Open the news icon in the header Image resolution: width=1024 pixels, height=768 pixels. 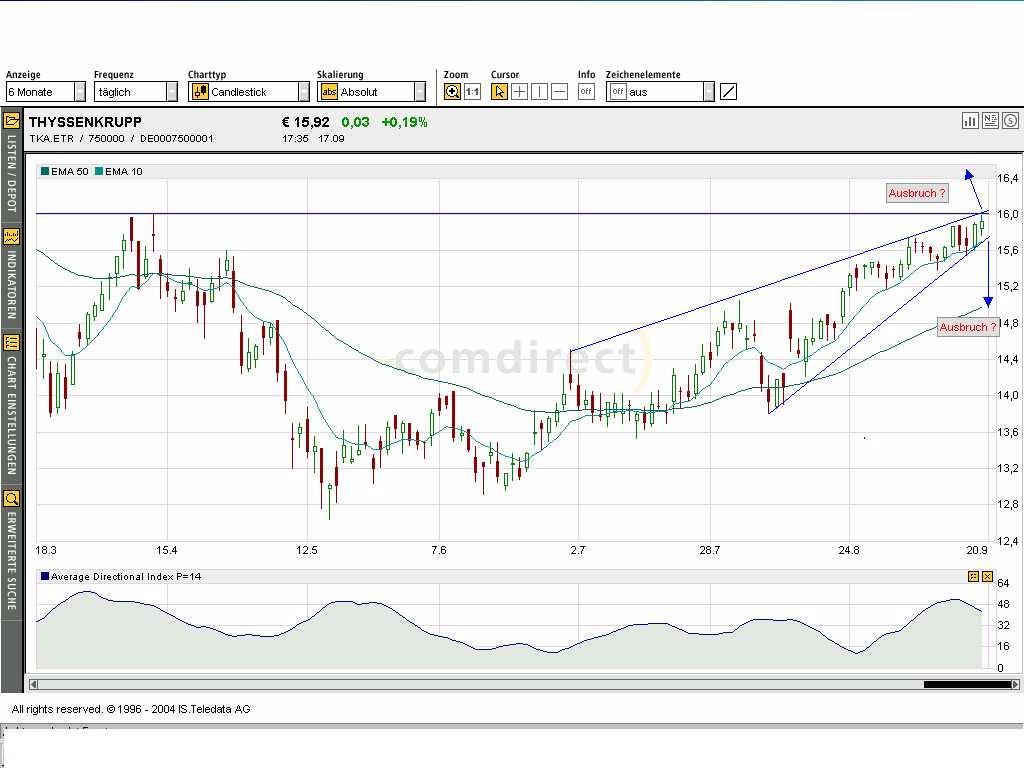tap(990, 121)
